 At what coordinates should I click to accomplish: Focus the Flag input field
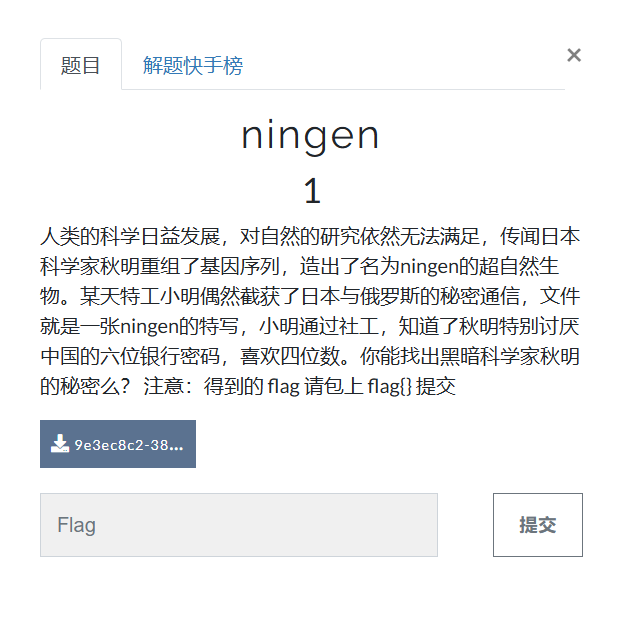(x=239, y=525)
